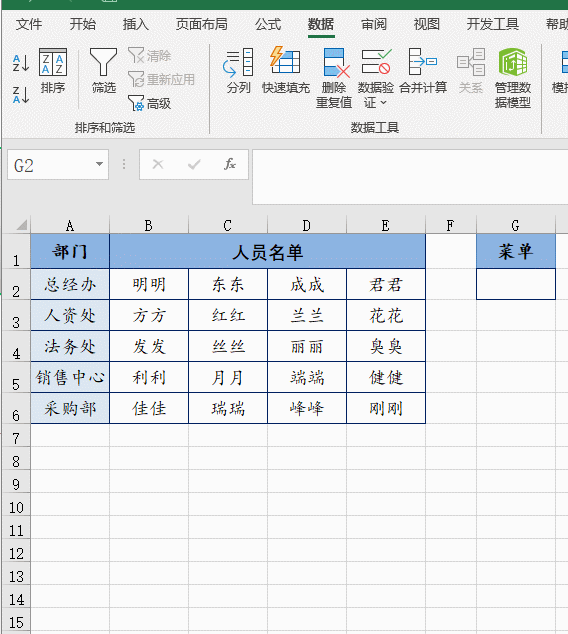568x634 pixels.
Task: Open 高级 advanced filter
Action: pyautogui.click(x=149, y=104)
